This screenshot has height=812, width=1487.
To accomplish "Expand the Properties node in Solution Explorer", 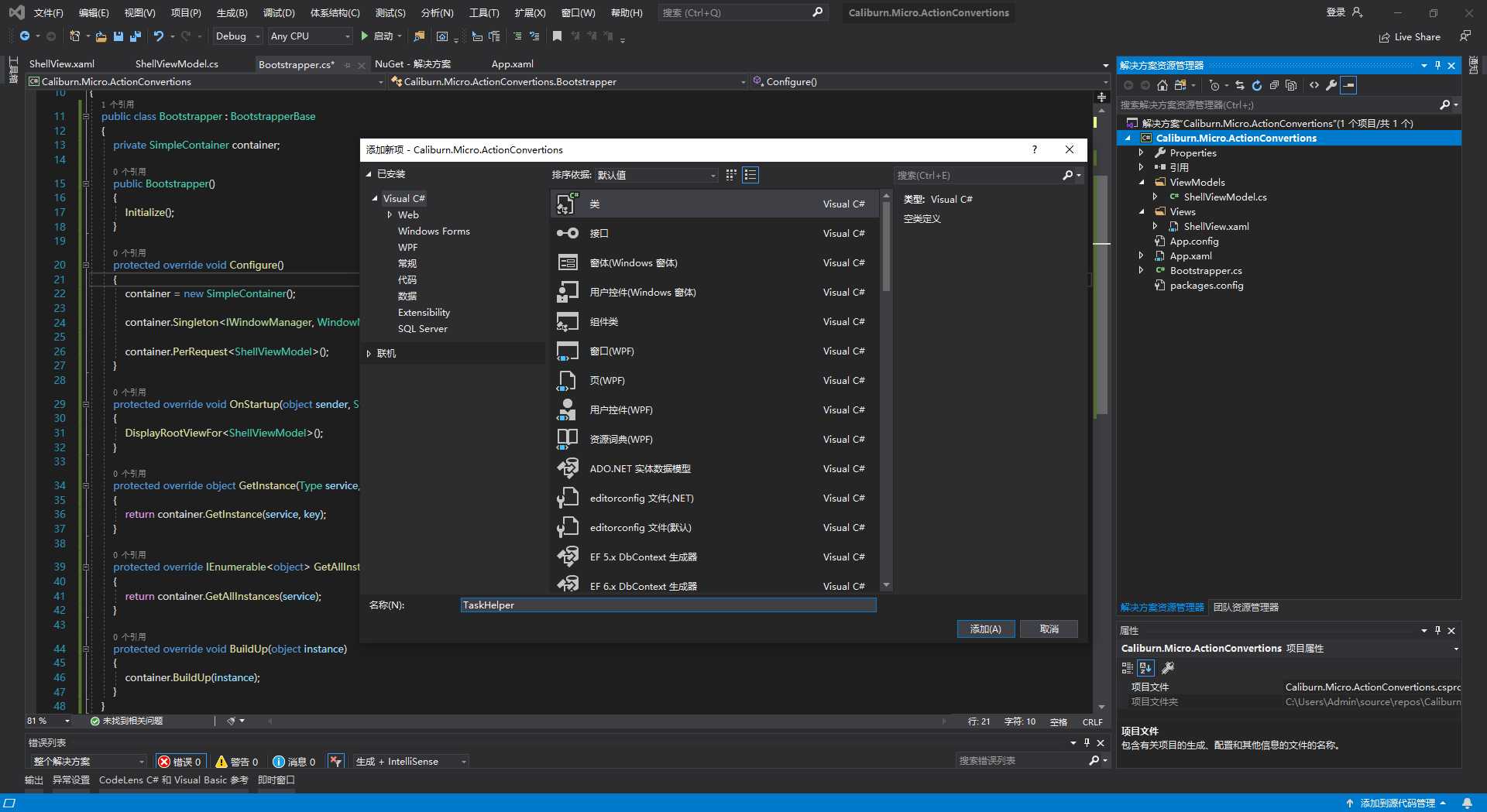I will tap(1141, 153).
